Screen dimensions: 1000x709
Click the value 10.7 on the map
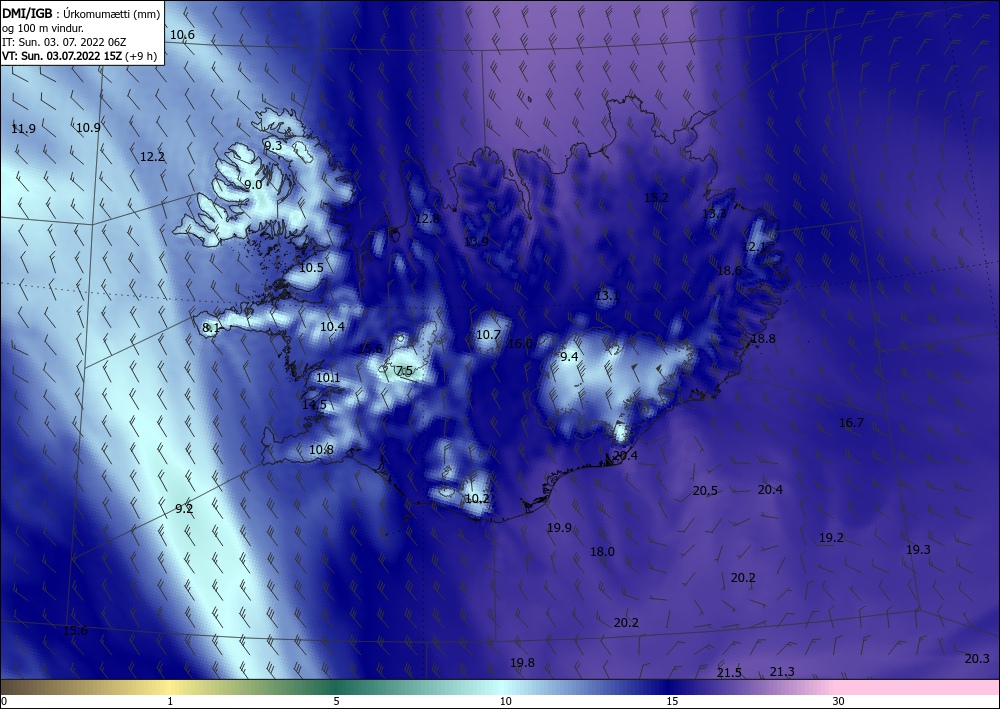pyautogui.click(x=489, y=335)
